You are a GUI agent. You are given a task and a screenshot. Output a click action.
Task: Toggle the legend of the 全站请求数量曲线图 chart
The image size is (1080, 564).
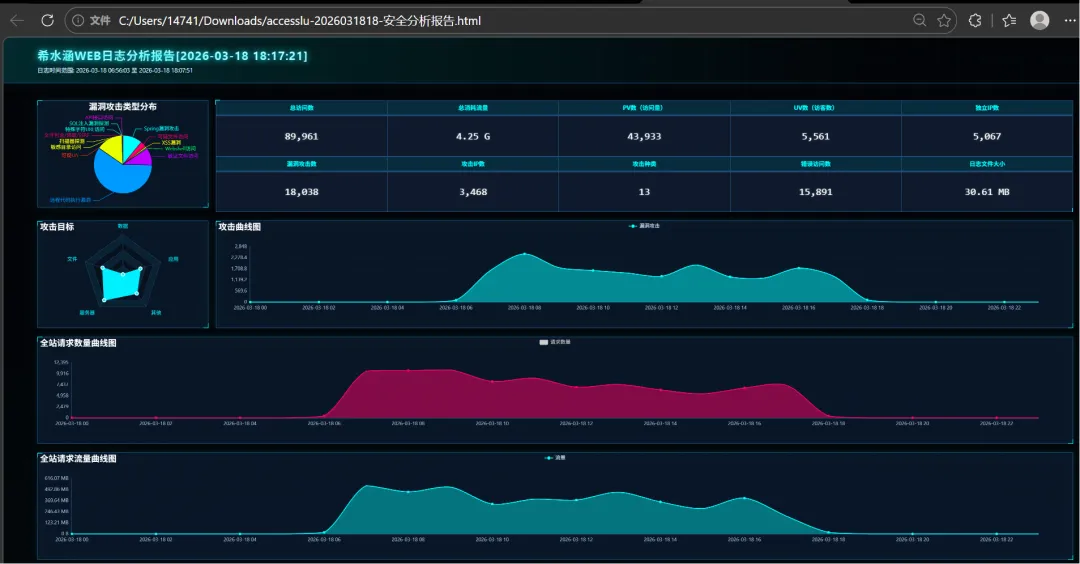pos(554,342)
